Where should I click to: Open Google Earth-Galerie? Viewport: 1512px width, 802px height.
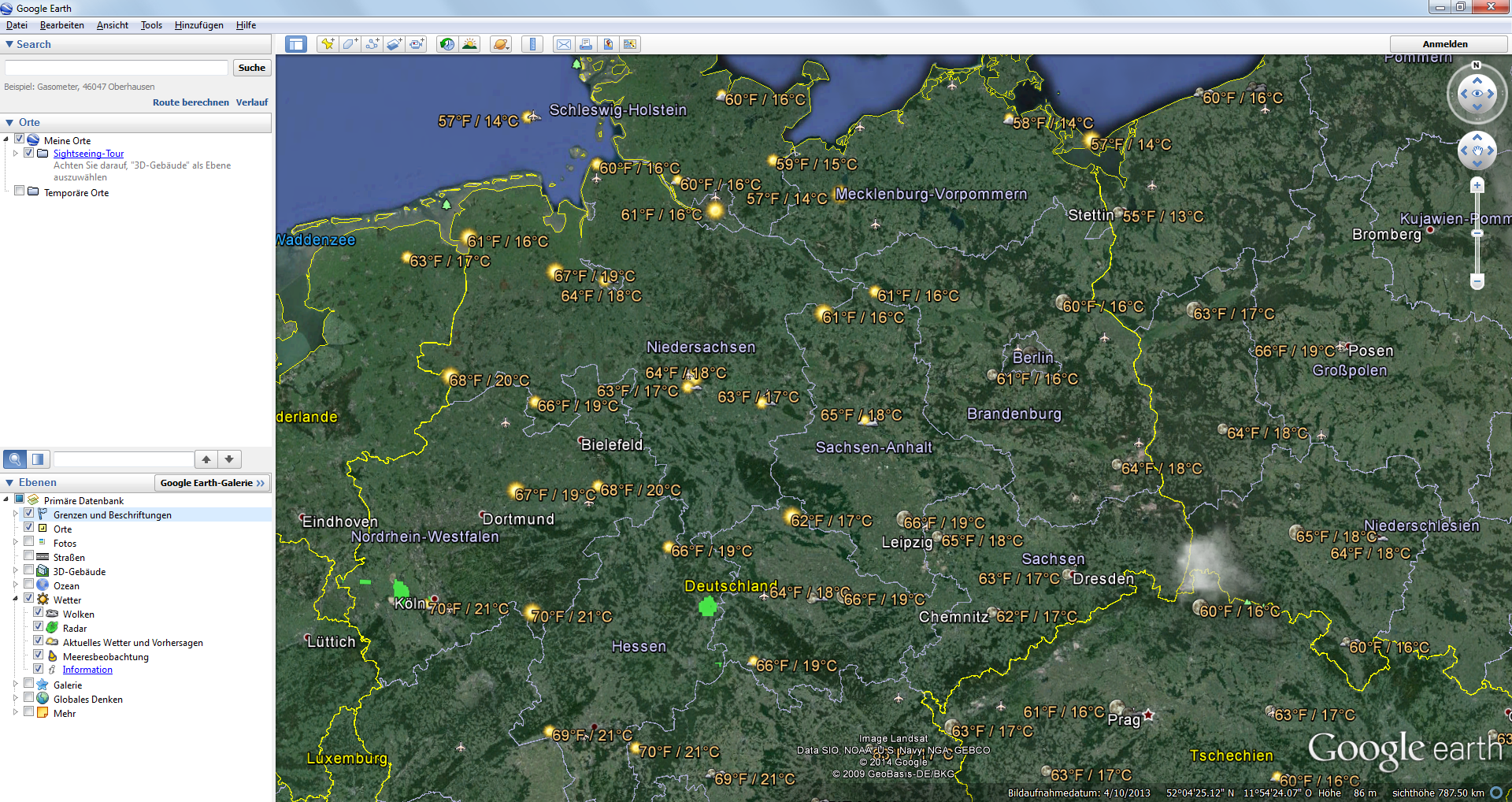pos(212,483)
